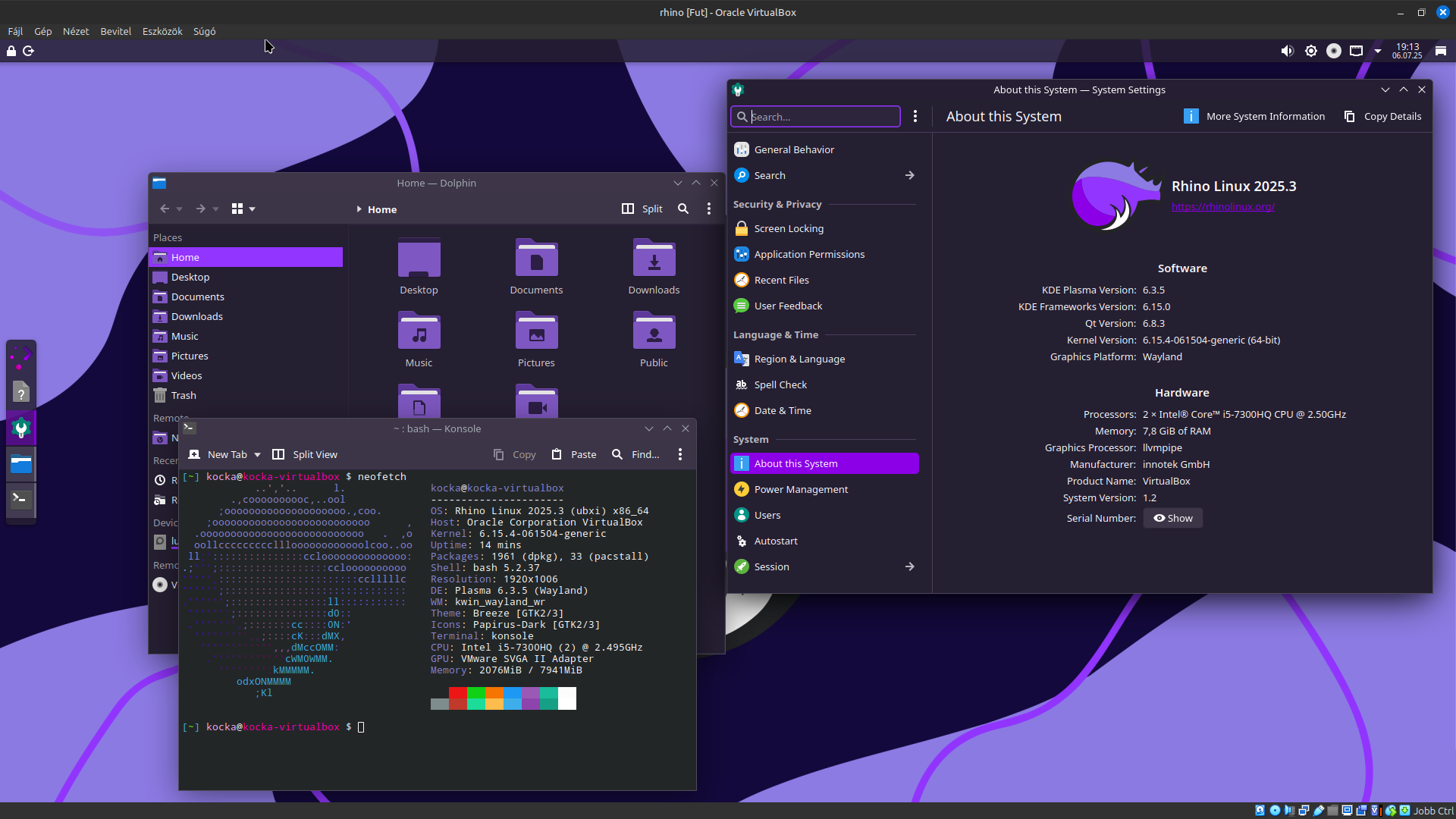This screenshot has width=1456, height=819.
Task: Open the brightness tray icon
Action: (1310, 51)
